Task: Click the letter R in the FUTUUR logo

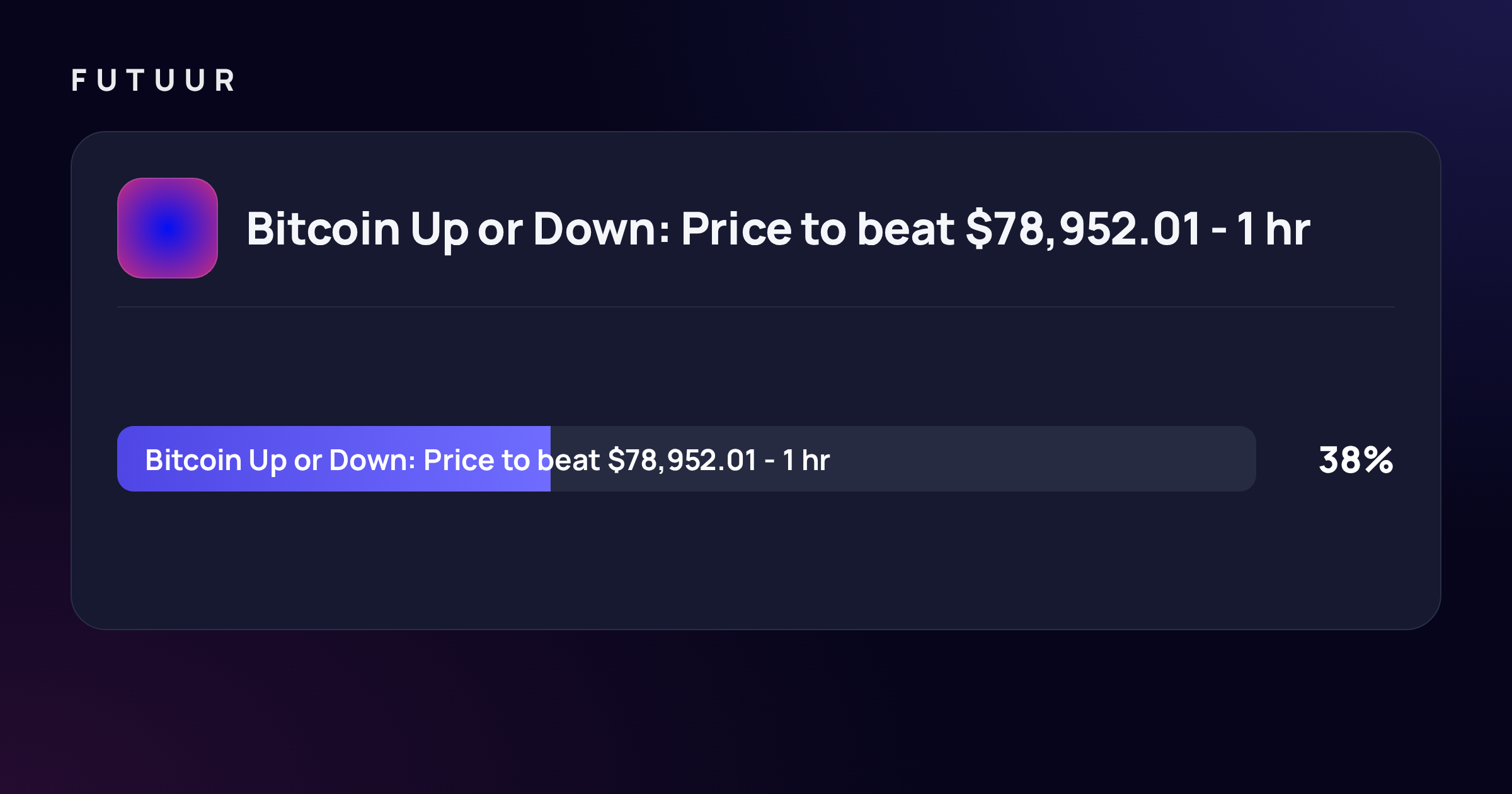Action: pos(225,81)
